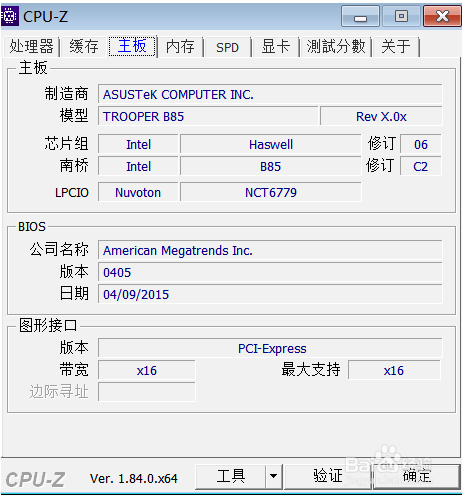Screen dimensions: 462x496
Task: Click the 芯片组 label
Action: (67, 144)
